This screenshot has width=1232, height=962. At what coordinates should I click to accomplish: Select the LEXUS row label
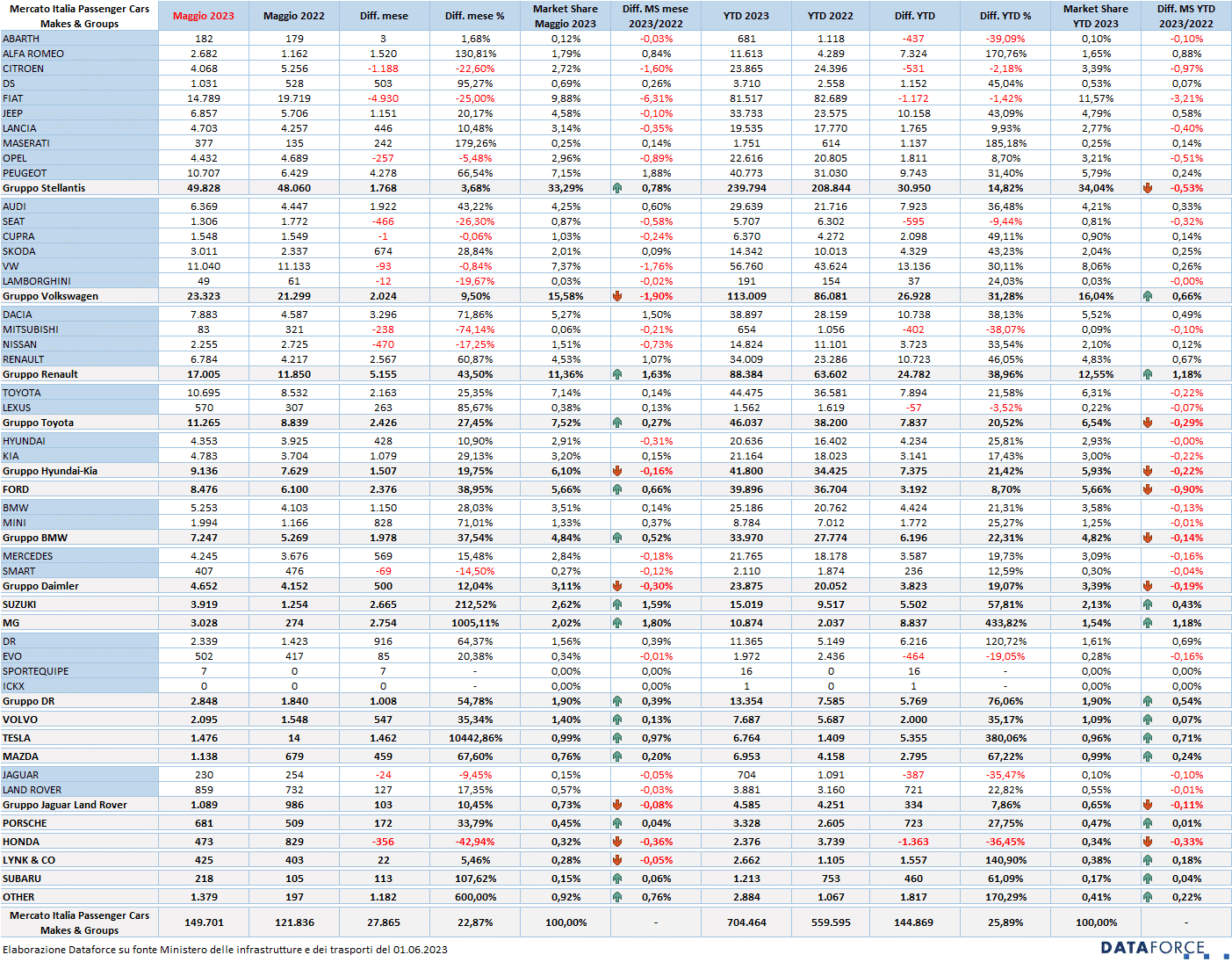(17, 408)
